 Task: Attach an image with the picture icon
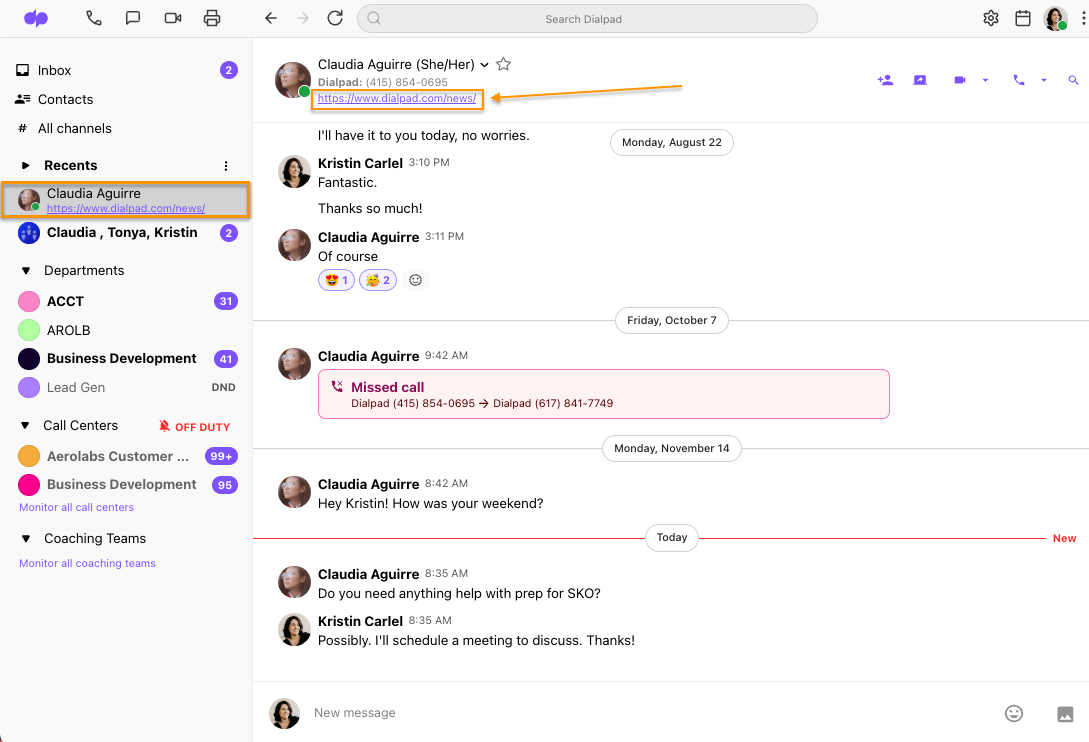tap(1065, 714)
